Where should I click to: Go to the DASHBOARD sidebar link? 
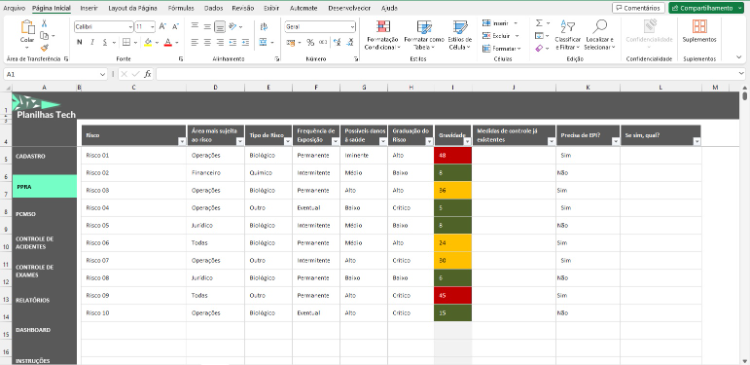click(33, 330)
